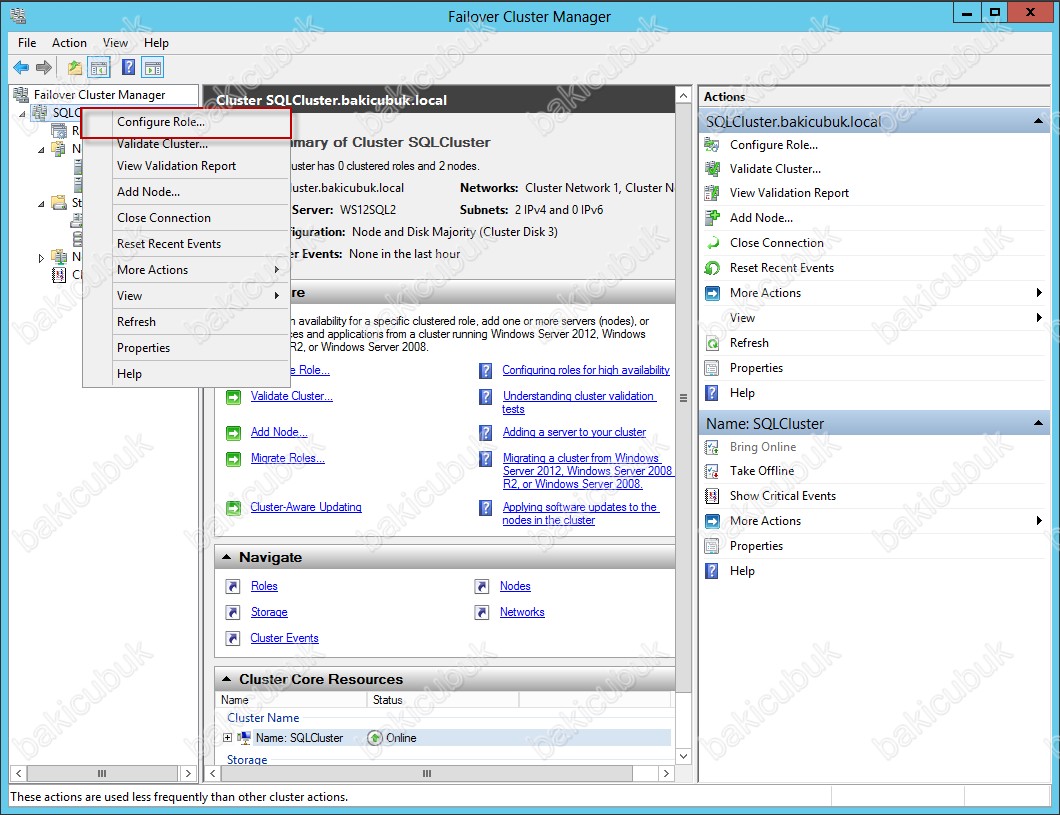The width and height of the screenshot is (1060, 815).
Task: Select Failover Cluster Manager root tree node
Action: tap(99, 95)
